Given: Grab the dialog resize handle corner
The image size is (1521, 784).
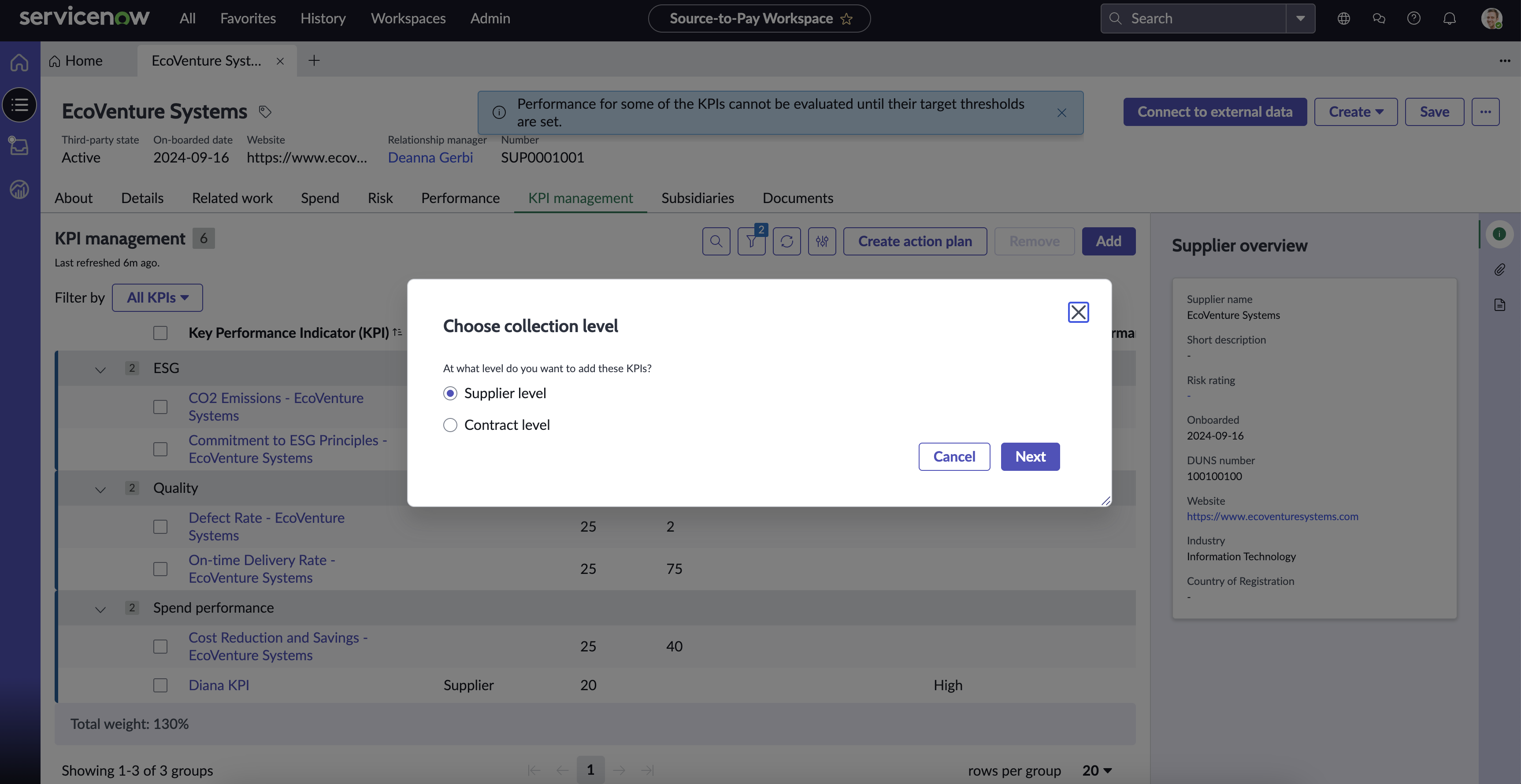Looking at the screenshot, I should (1106, 501).
